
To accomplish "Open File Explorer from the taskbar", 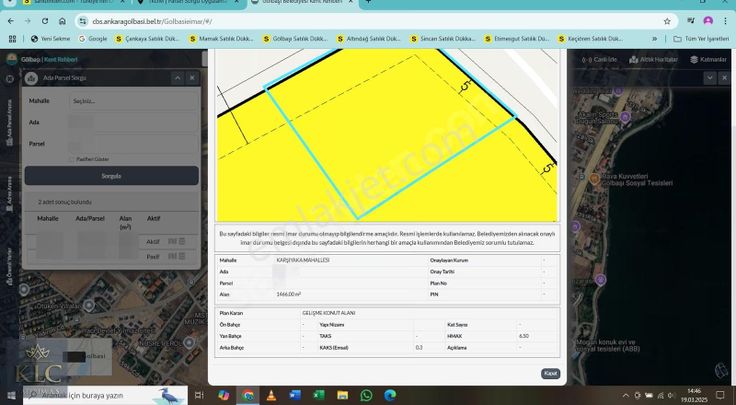I will 343,396.
